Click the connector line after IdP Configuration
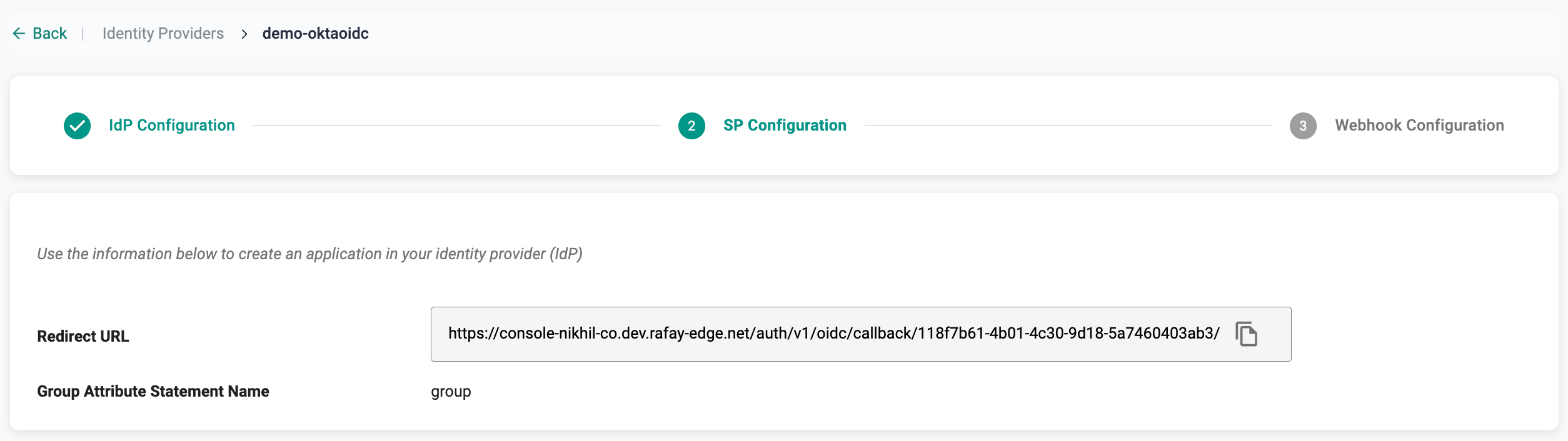This screenshot has width=1568, height=441. 456,126
